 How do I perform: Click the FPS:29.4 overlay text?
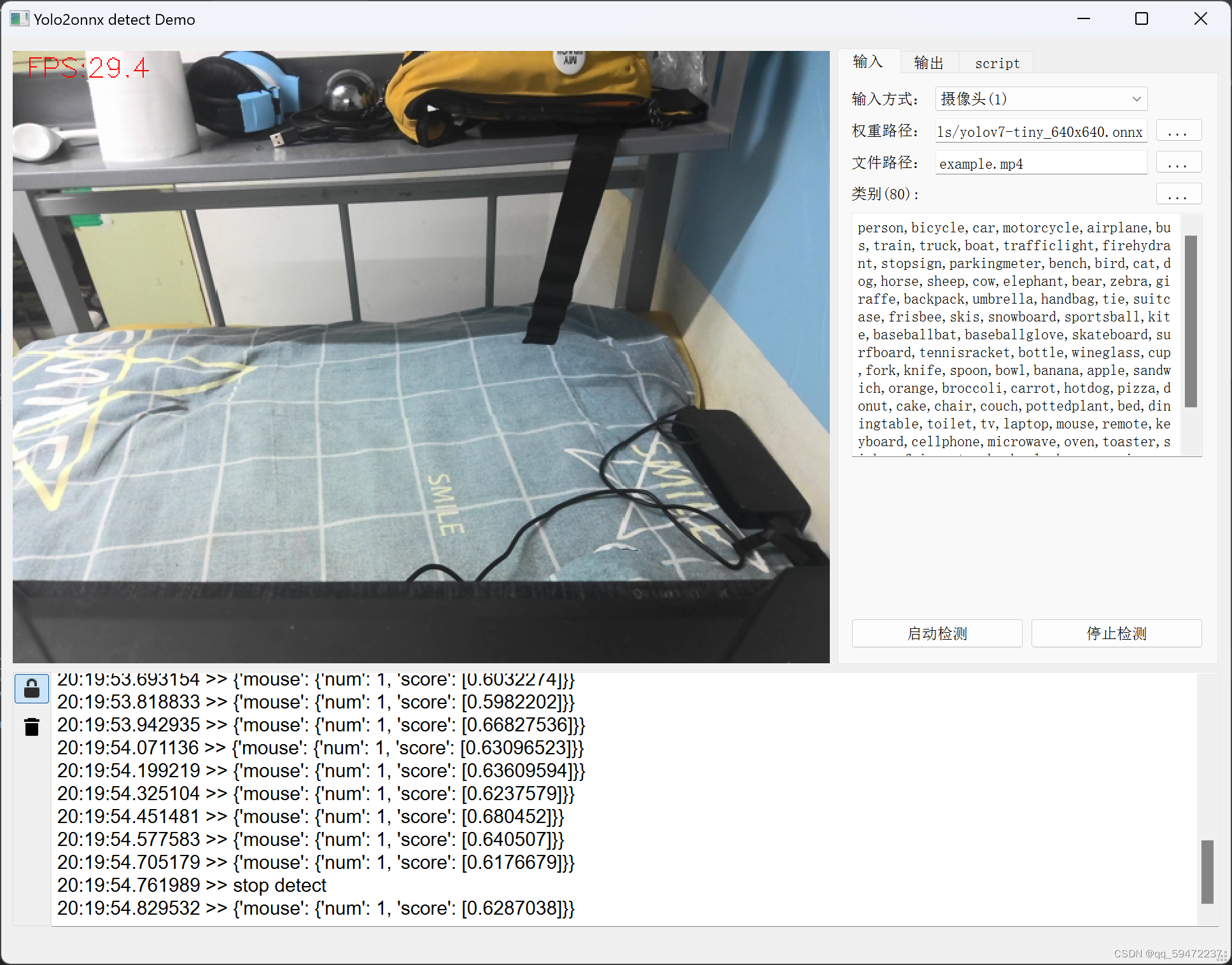coord(88,67)
